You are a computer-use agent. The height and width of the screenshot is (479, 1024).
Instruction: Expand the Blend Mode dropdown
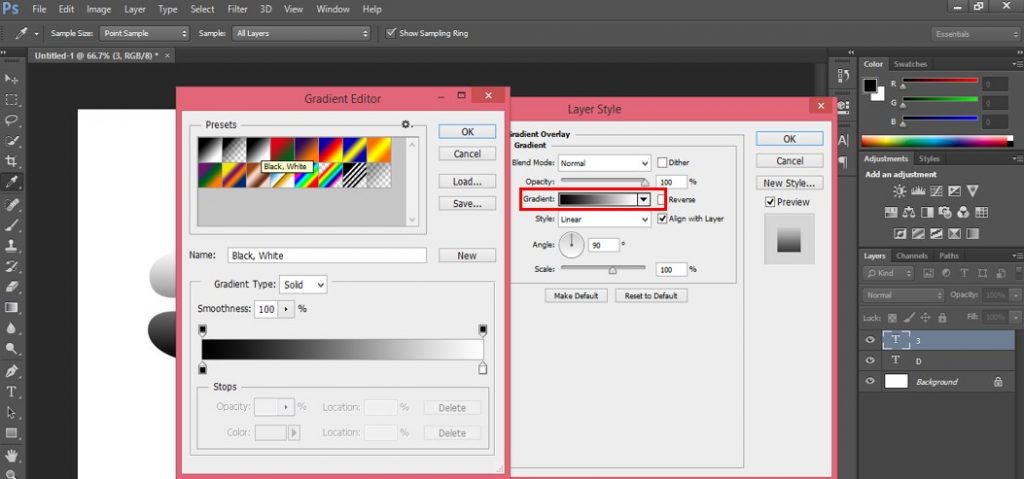click(604, 162)
